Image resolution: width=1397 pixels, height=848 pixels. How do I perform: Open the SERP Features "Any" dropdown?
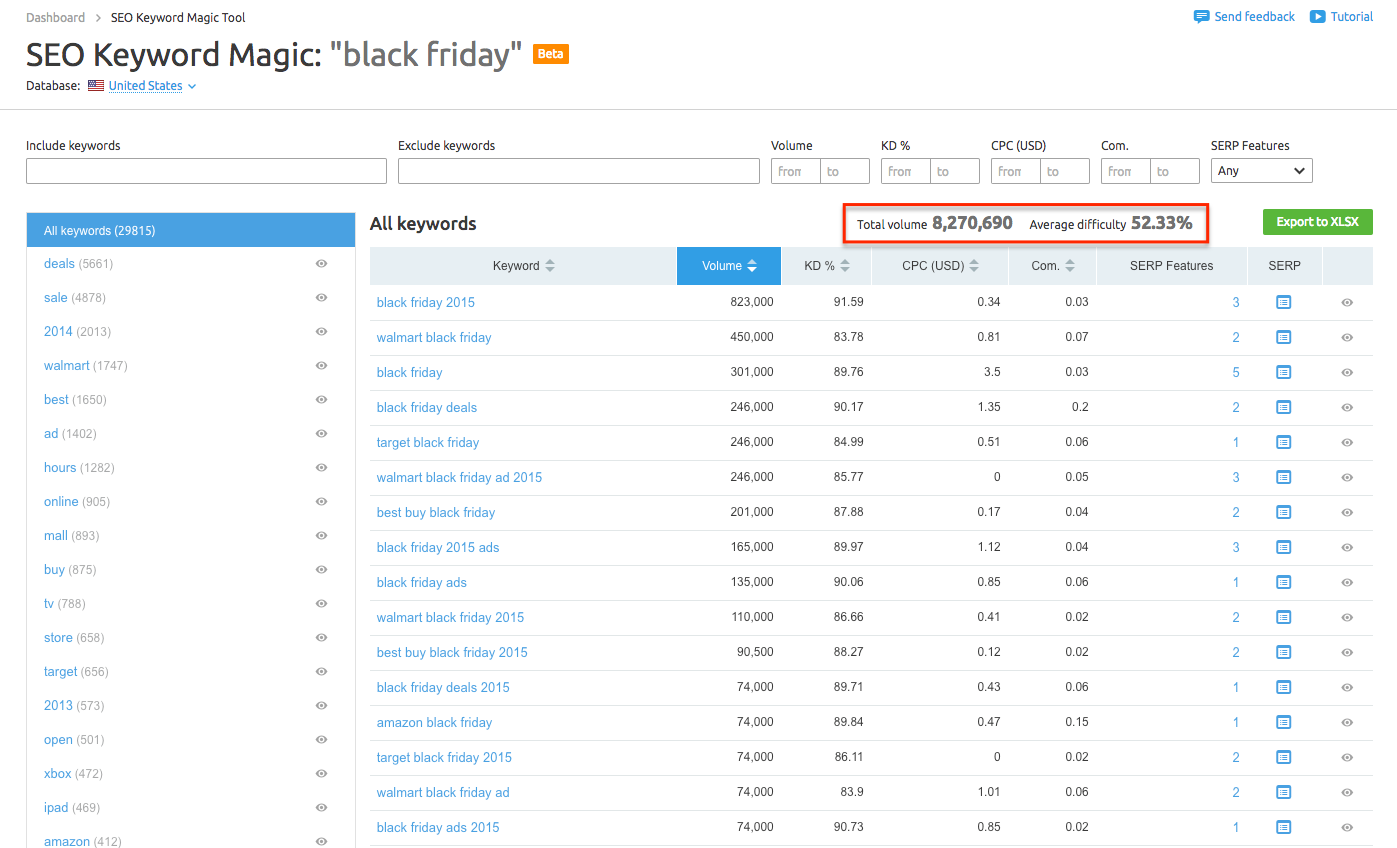(1261, 170)
